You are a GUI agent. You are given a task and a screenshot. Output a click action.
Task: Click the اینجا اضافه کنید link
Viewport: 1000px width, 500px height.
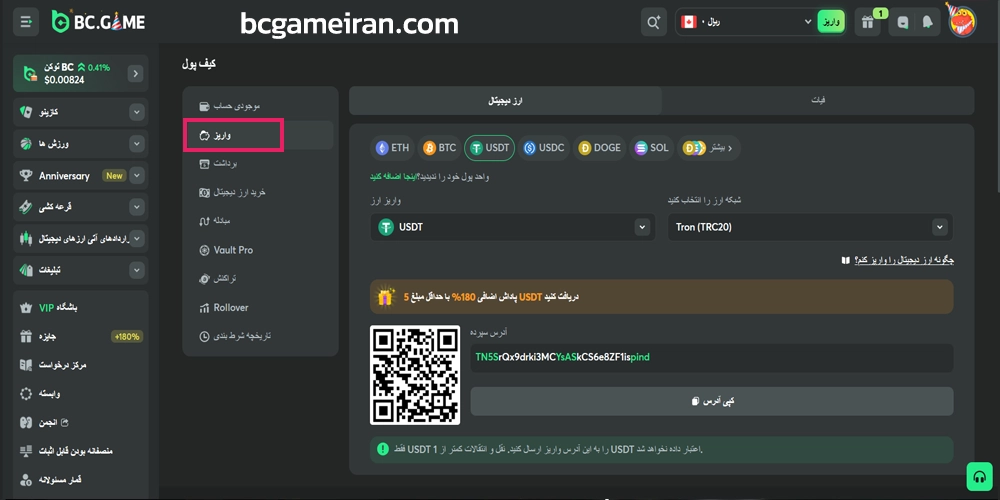coord(393,177)
